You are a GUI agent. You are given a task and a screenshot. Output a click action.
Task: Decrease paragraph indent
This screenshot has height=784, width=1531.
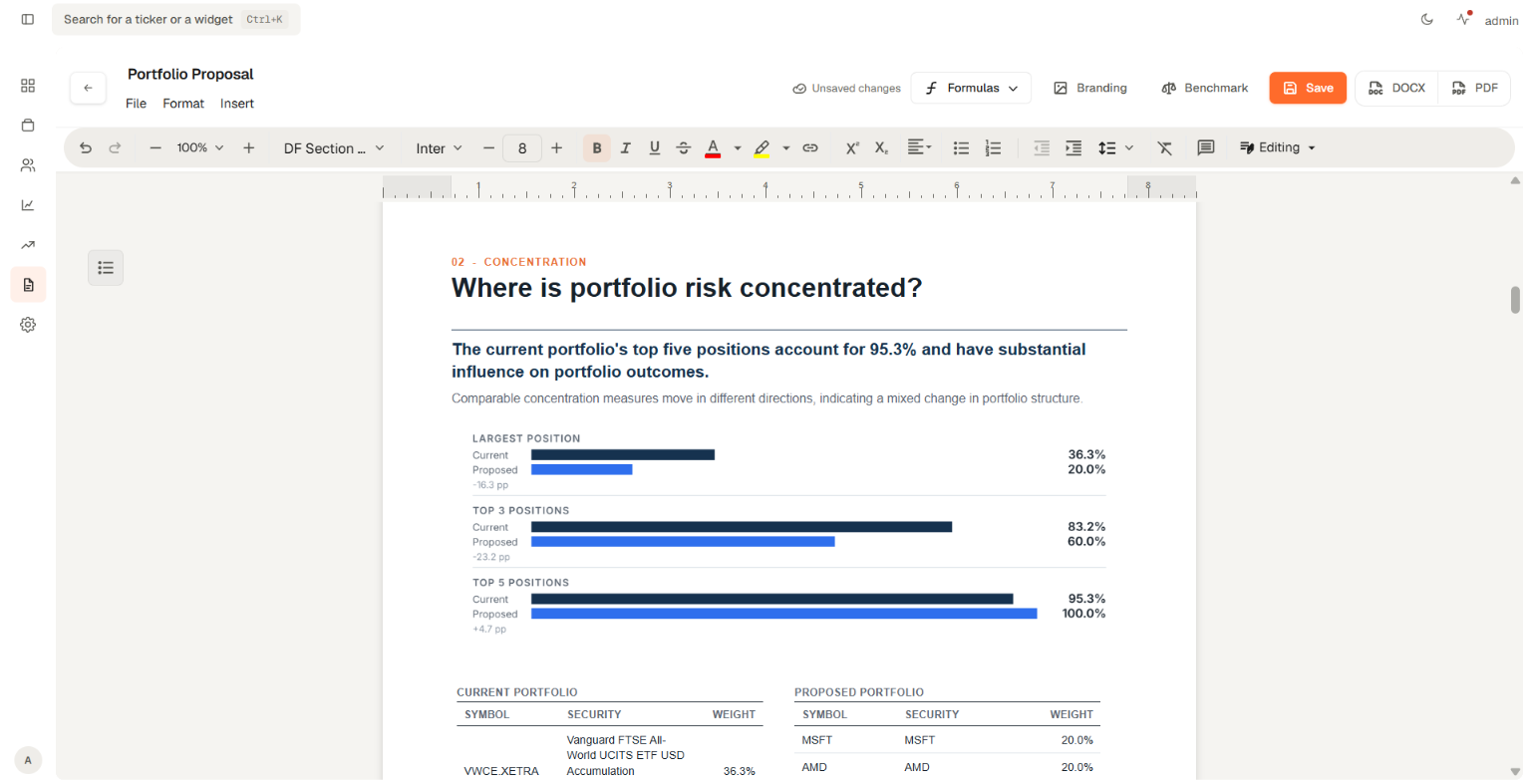point(1042,147)
